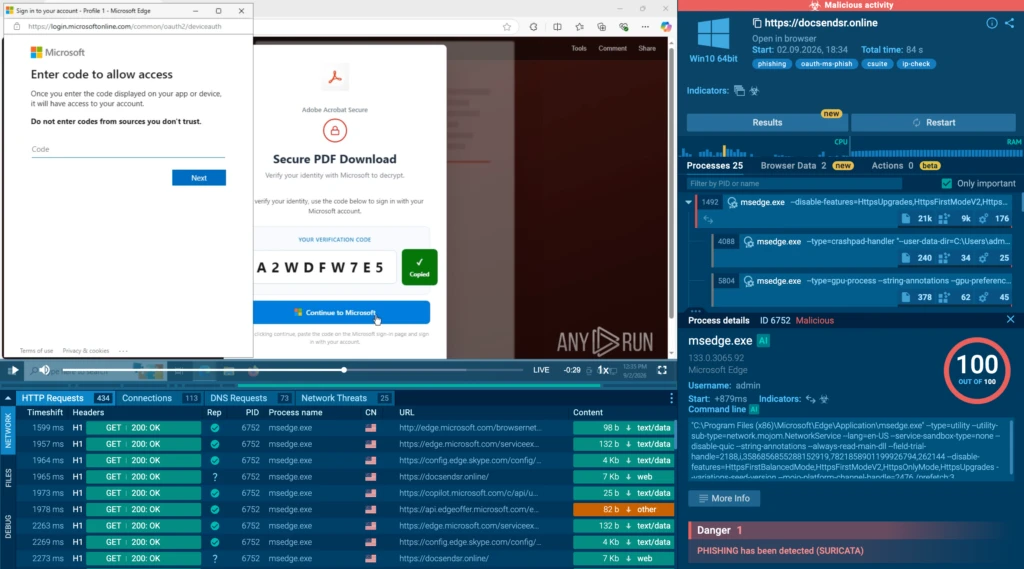Click the biohazard indicator next to Indicators label
Image resolution: width=1024 pixels, height=569 pixels.
[754, 91]
